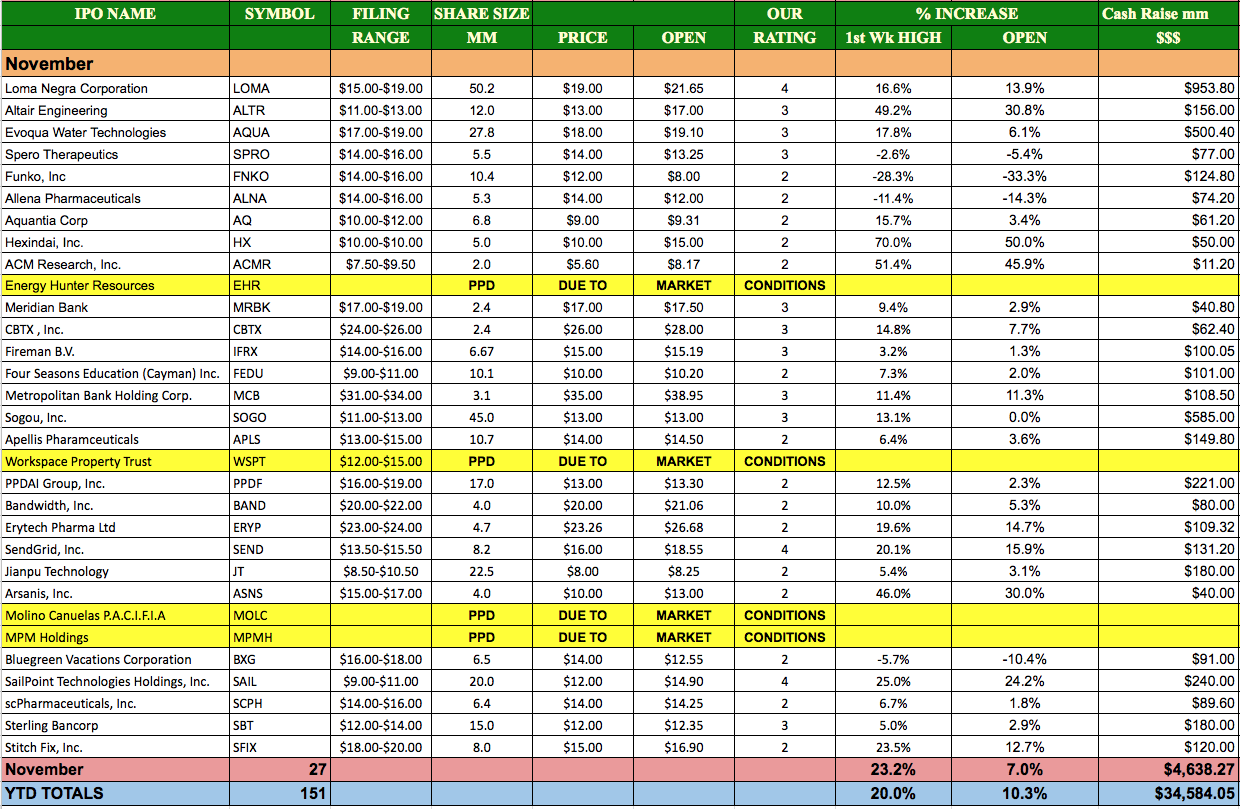Click the OUR RATING column header
Image resolution: width=1240 pixels, height=809 pixels.
point(785,26)
